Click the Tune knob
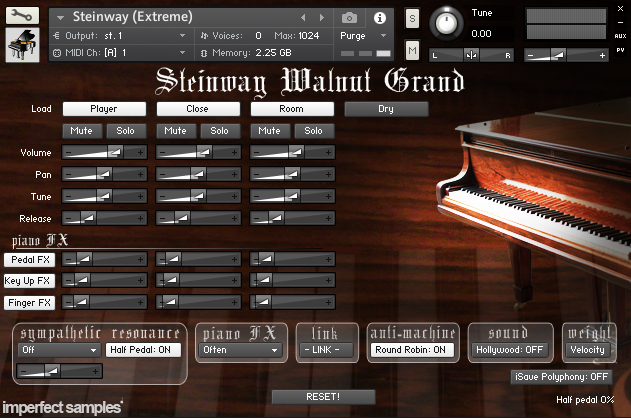Viewport: 631px width, 418px height. (446, 23)
